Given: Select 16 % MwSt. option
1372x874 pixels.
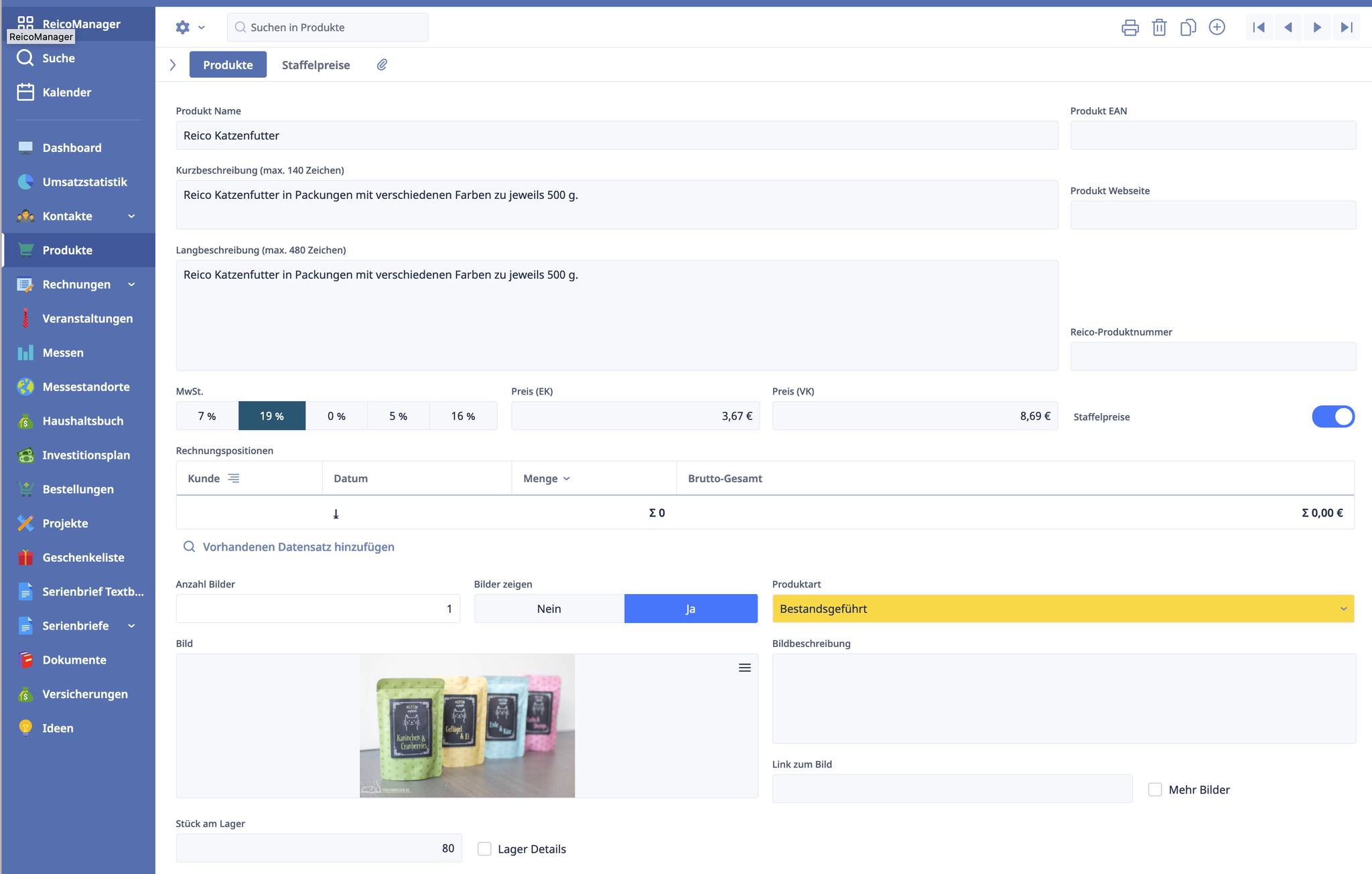Looking at the screenshot, I should click(463, 416).
